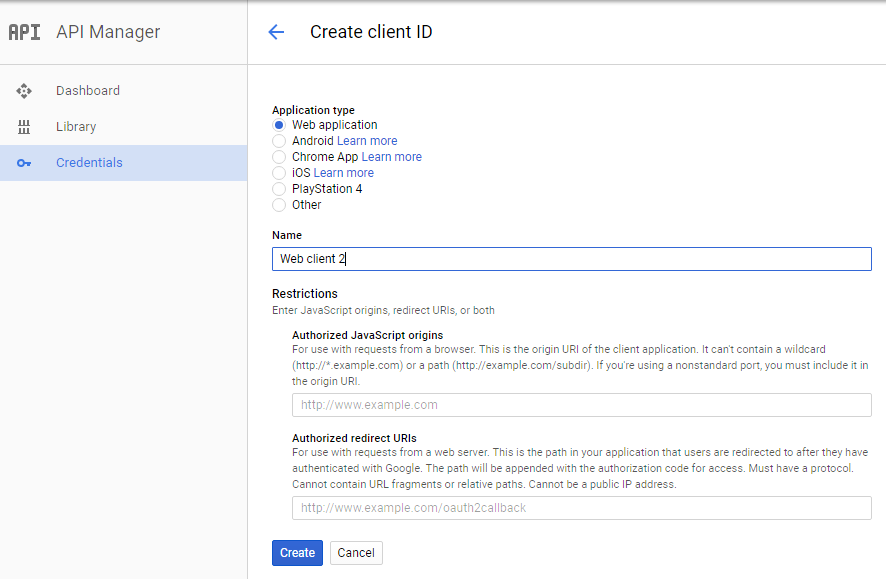Open the Chrome App Learn more link

click(392, 156)
